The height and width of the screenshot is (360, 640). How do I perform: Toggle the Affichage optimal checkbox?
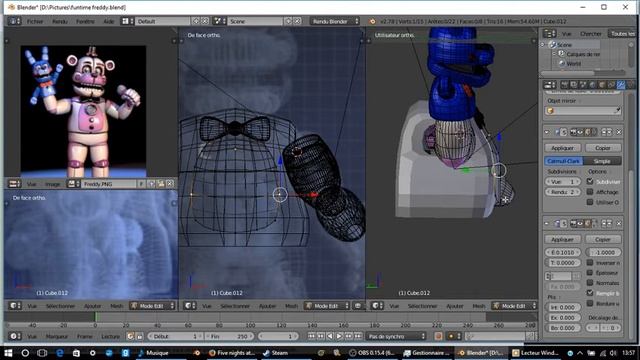pyautogui.click(x=590, y=191)
